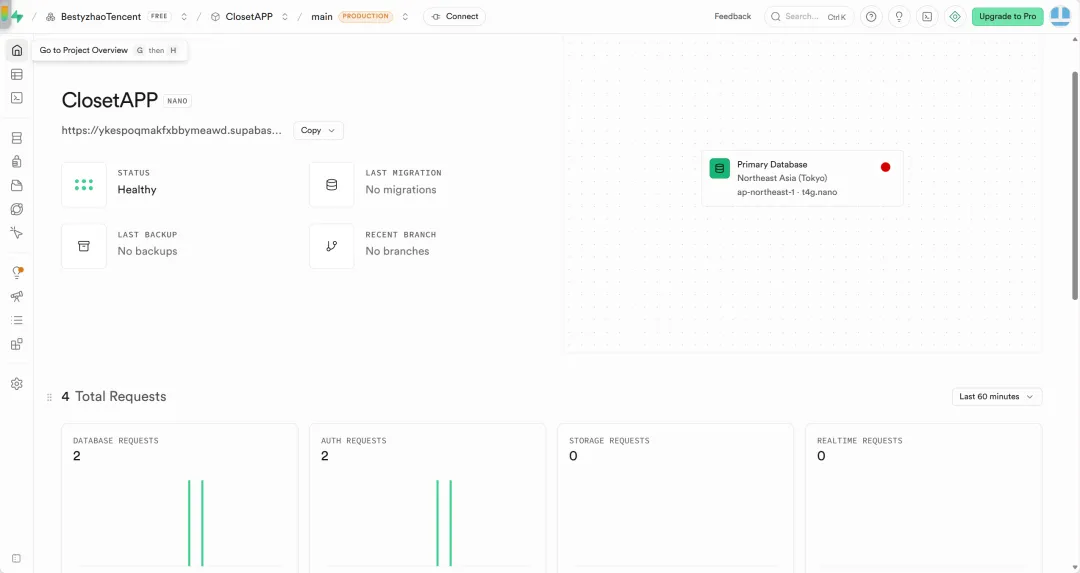Expand the organization switcher chevron
1080x573 pixels.
184,17
